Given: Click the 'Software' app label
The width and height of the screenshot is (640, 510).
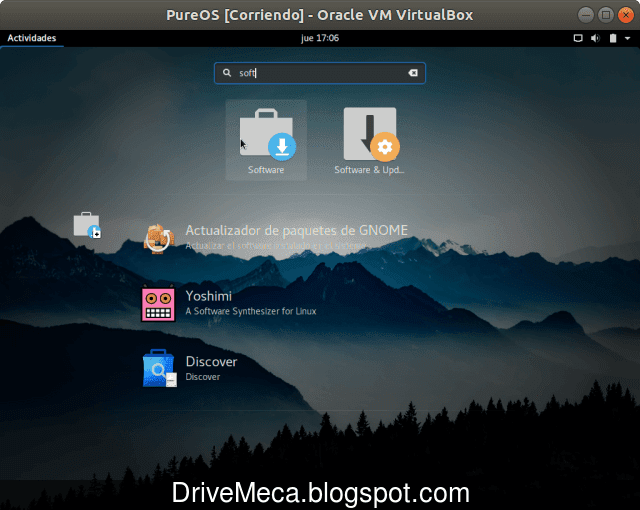Looking at the screenshot, I should click(x=266, y=170).
